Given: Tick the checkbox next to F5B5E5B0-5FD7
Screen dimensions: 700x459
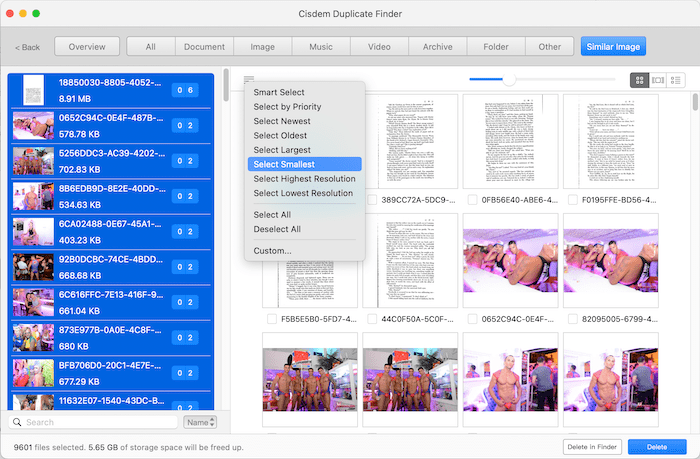Looking at the screenshot, I should 270,319.
